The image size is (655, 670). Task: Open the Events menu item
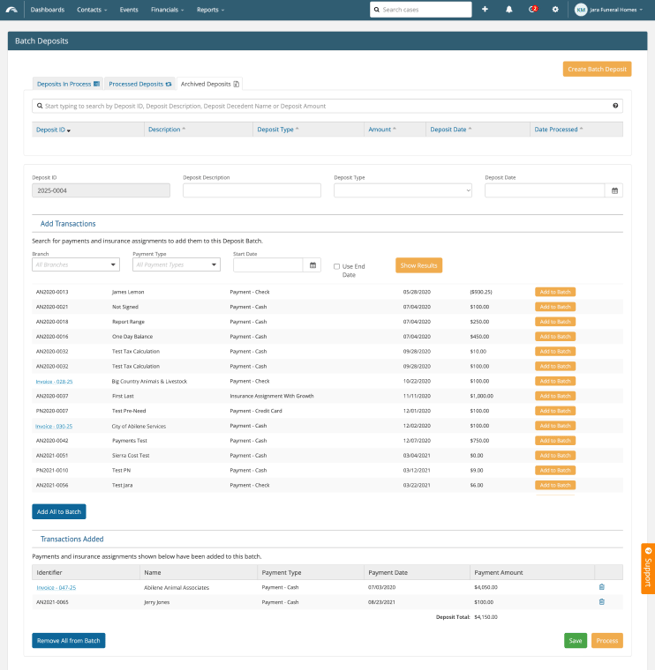[129, 9]
